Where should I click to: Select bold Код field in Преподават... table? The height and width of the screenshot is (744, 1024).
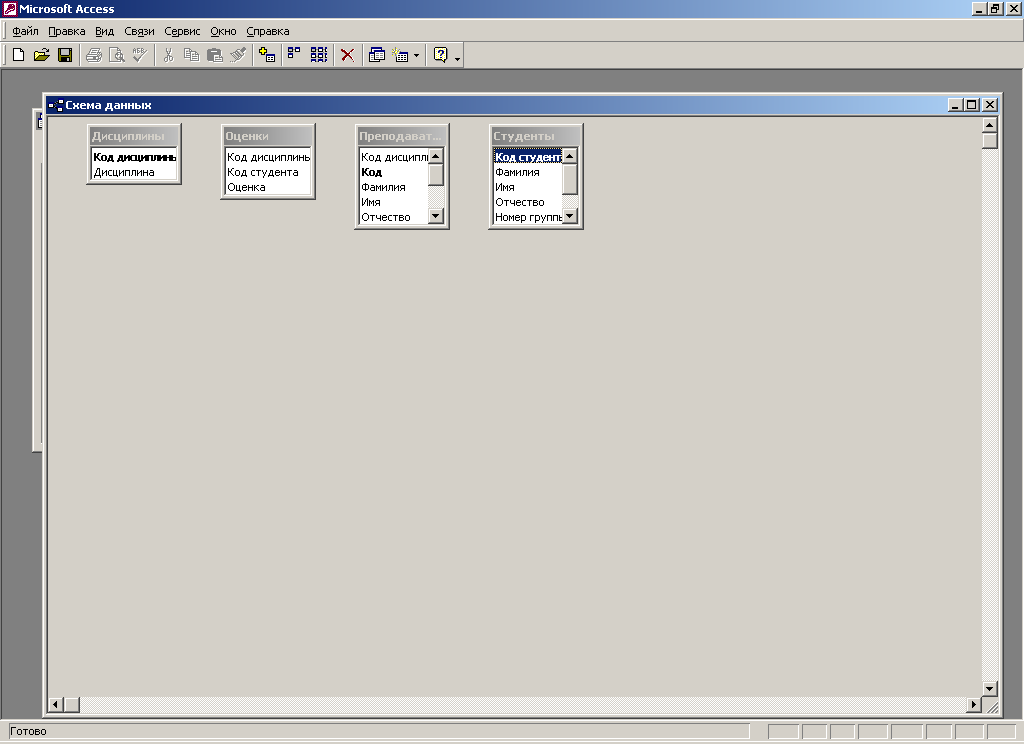tap(394, 172)
